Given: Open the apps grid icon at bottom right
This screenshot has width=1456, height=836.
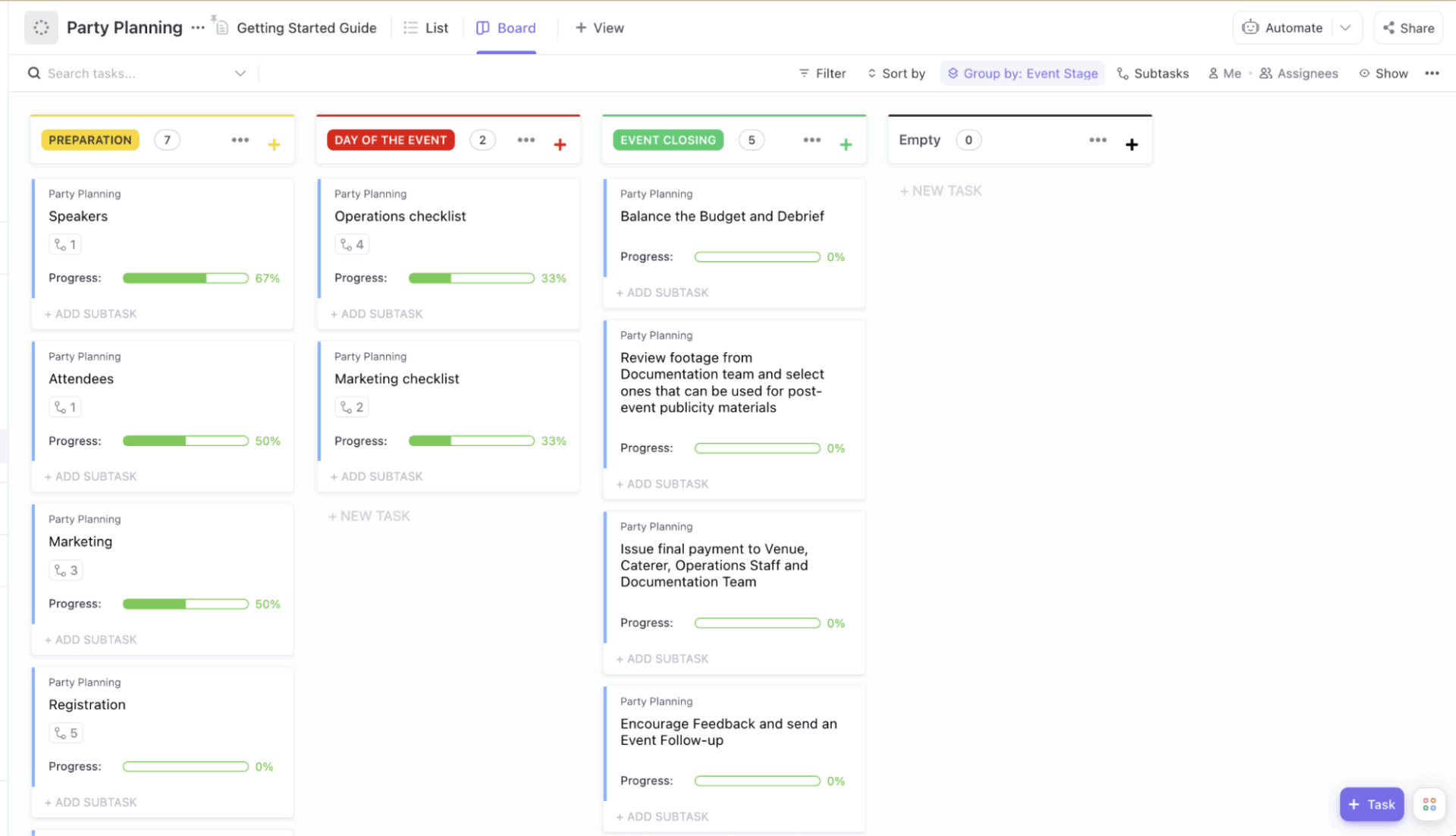Looking at the screenshot, I should point(1429,804).
